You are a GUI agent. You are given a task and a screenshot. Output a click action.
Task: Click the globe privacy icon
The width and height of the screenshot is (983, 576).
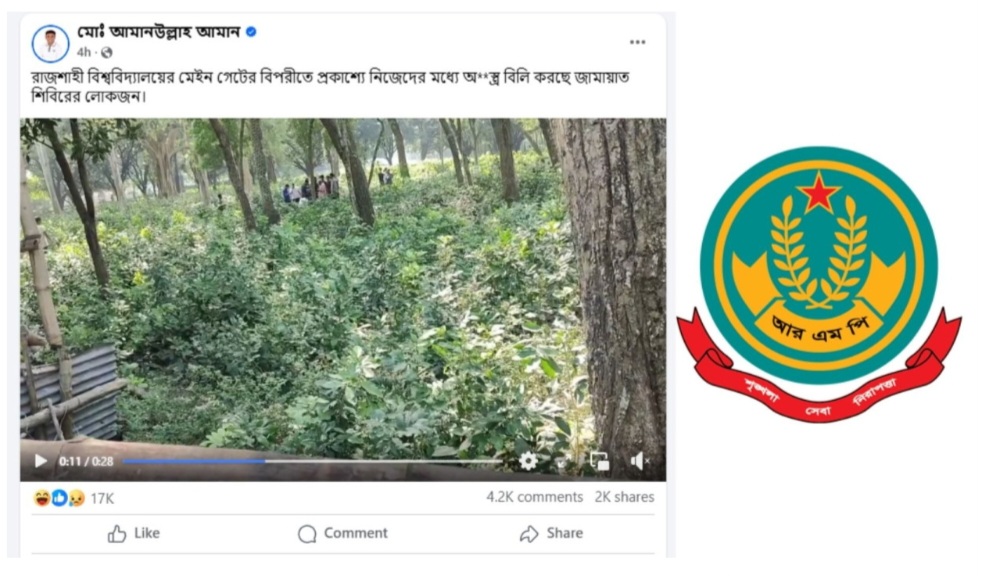pos(107,52)
